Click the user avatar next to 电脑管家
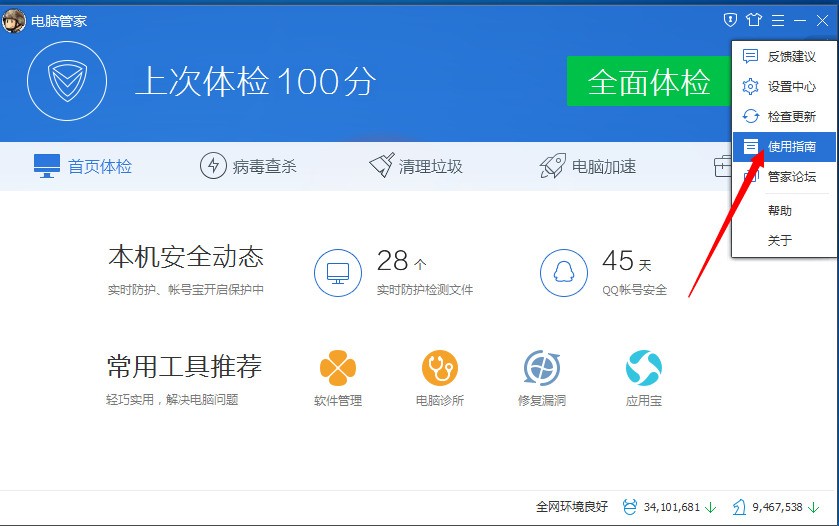This screenshot has width=839, height=526. click(x=13, y=21)
